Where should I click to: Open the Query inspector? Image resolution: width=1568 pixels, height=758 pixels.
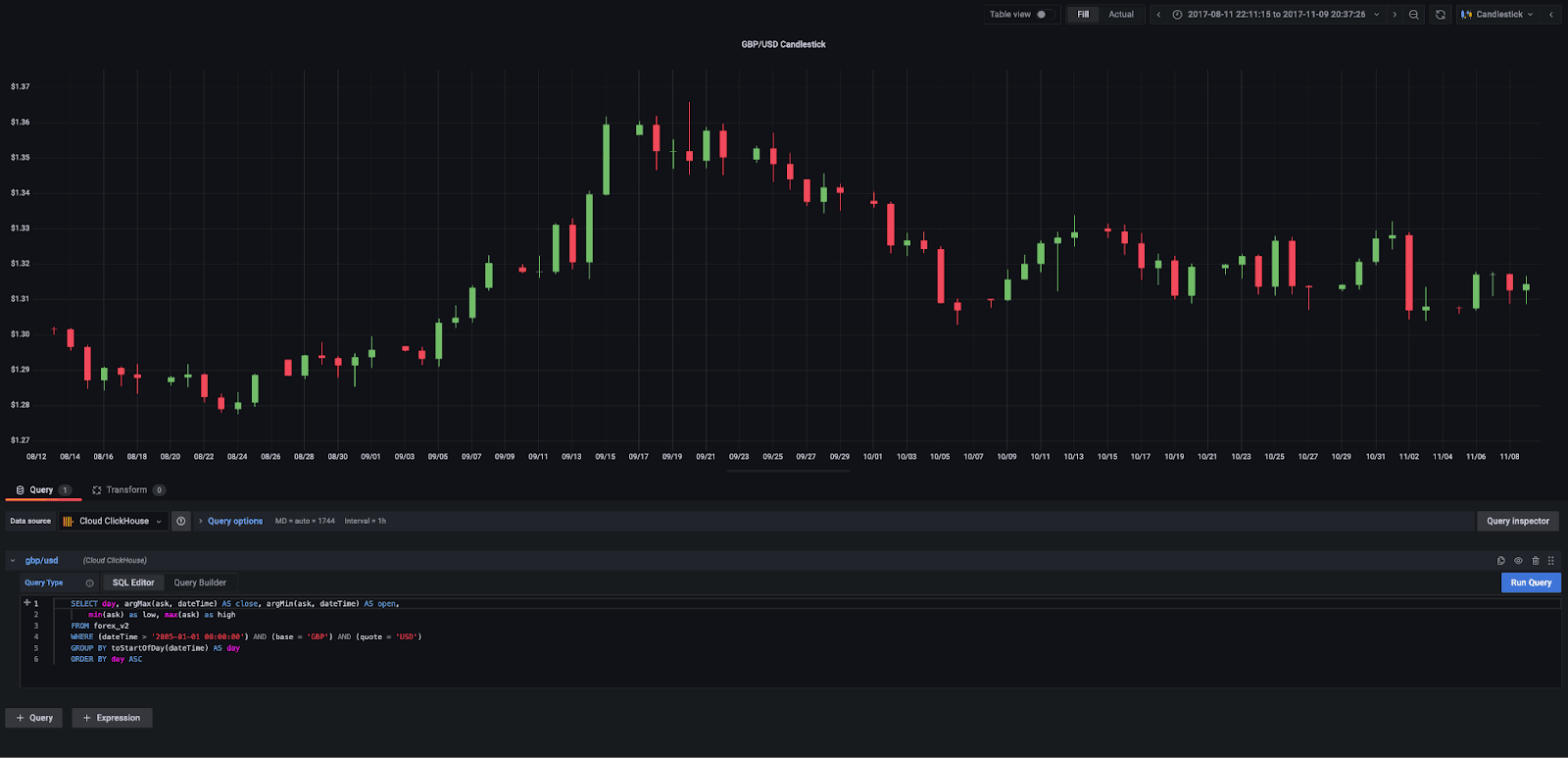(x=1517, y=522)
